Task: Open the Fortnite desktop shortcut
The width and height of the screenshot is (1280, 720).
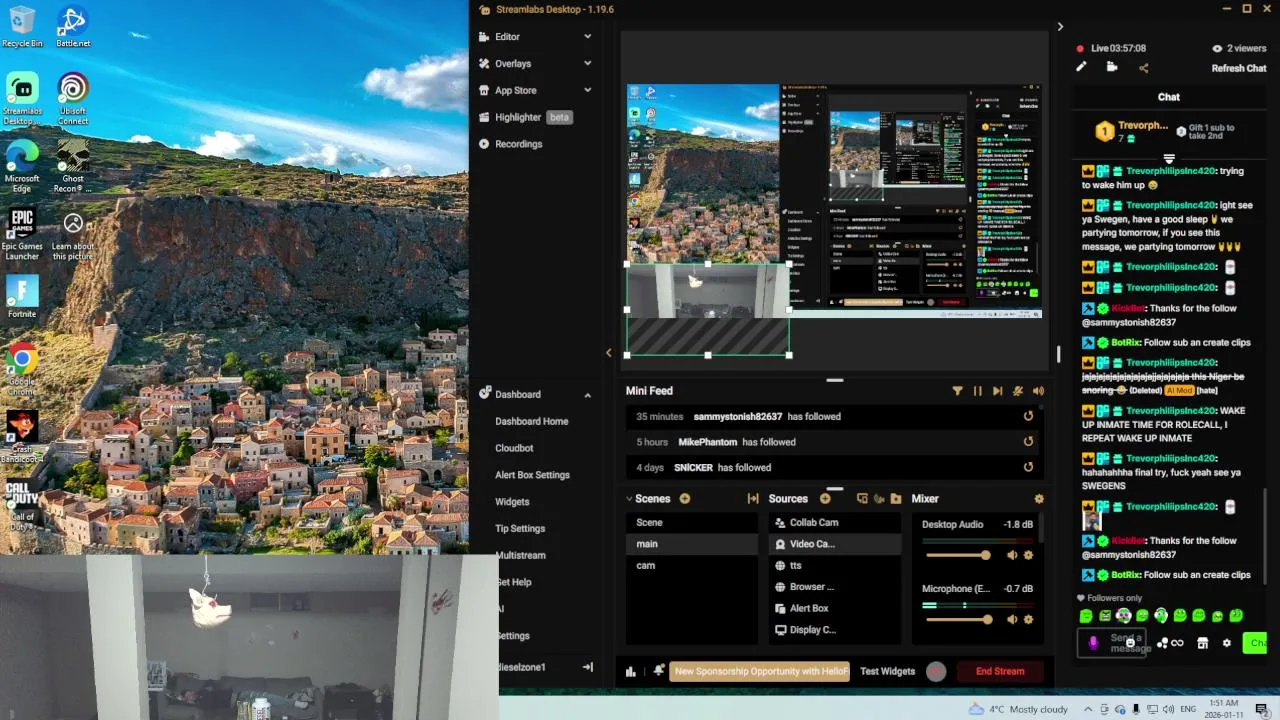Action: click(x=22, y=297)
